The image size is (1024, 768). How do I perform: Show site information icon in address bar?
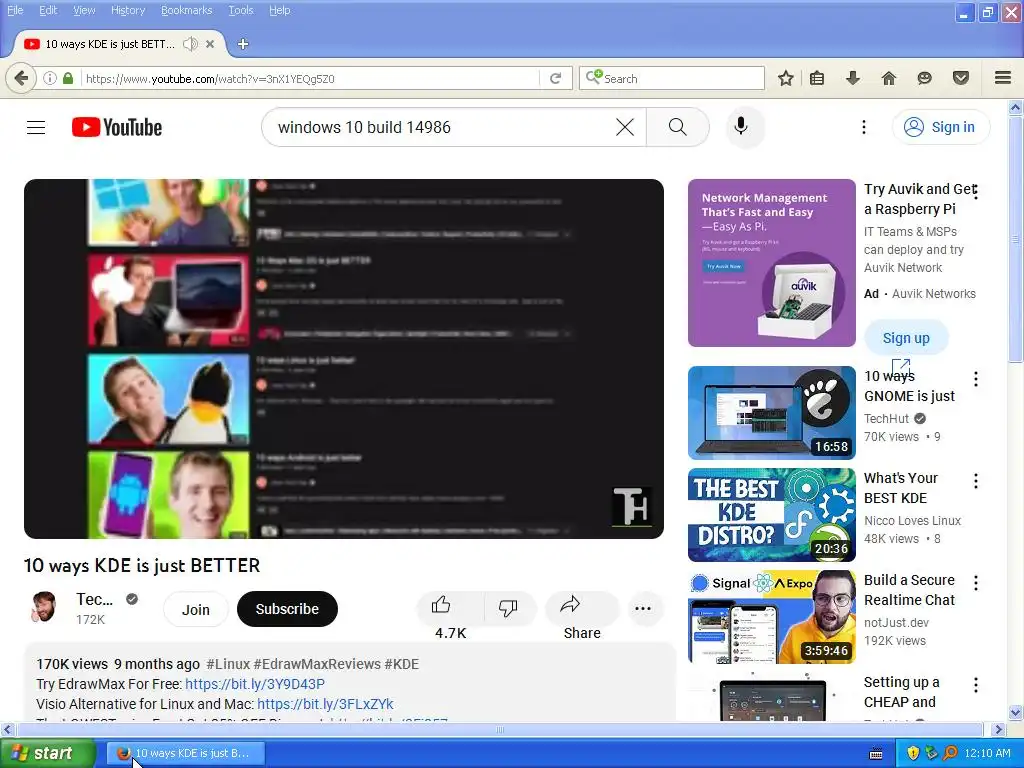[50, 78]
